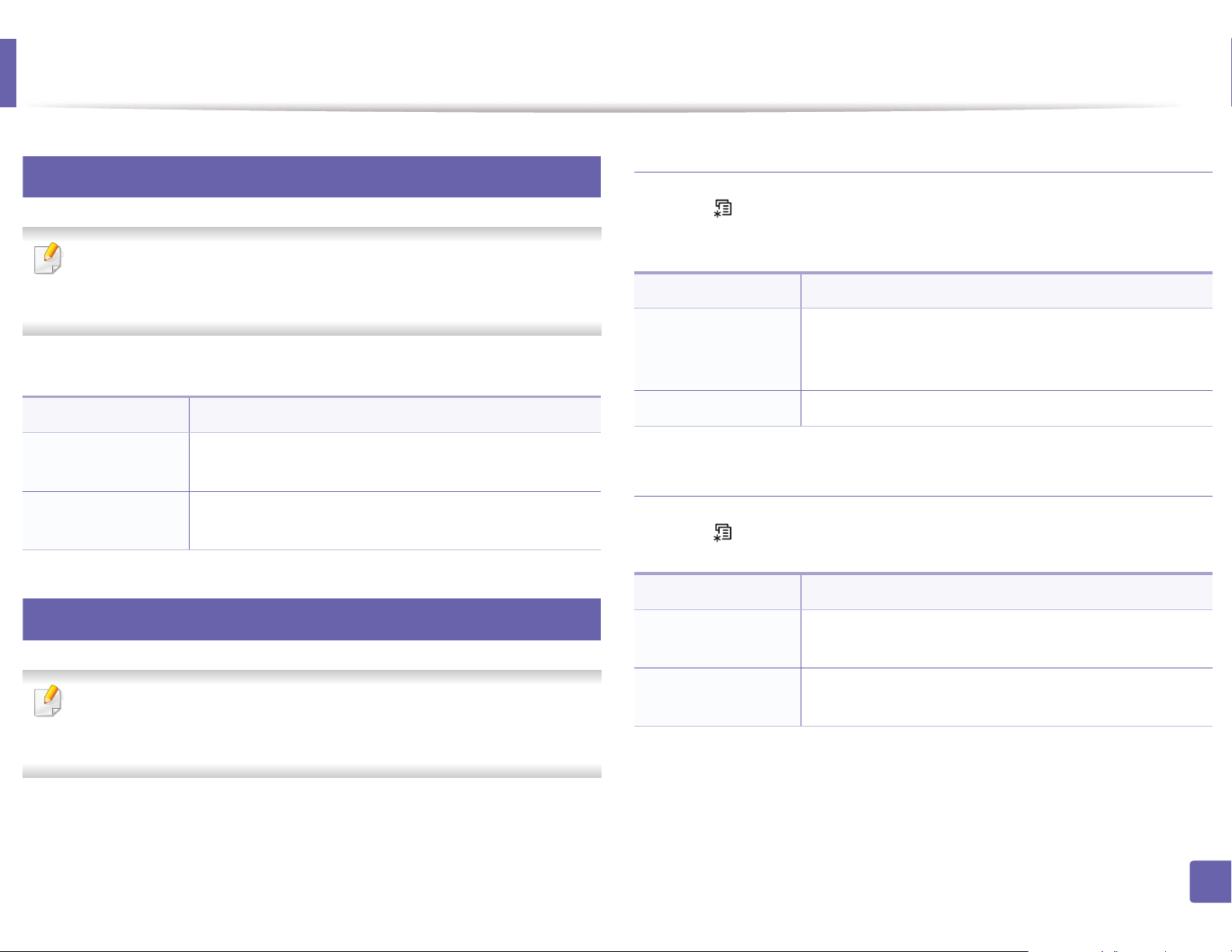Click the lower pencil note icon
The image size is (1232, 952).
click(48, 702)
